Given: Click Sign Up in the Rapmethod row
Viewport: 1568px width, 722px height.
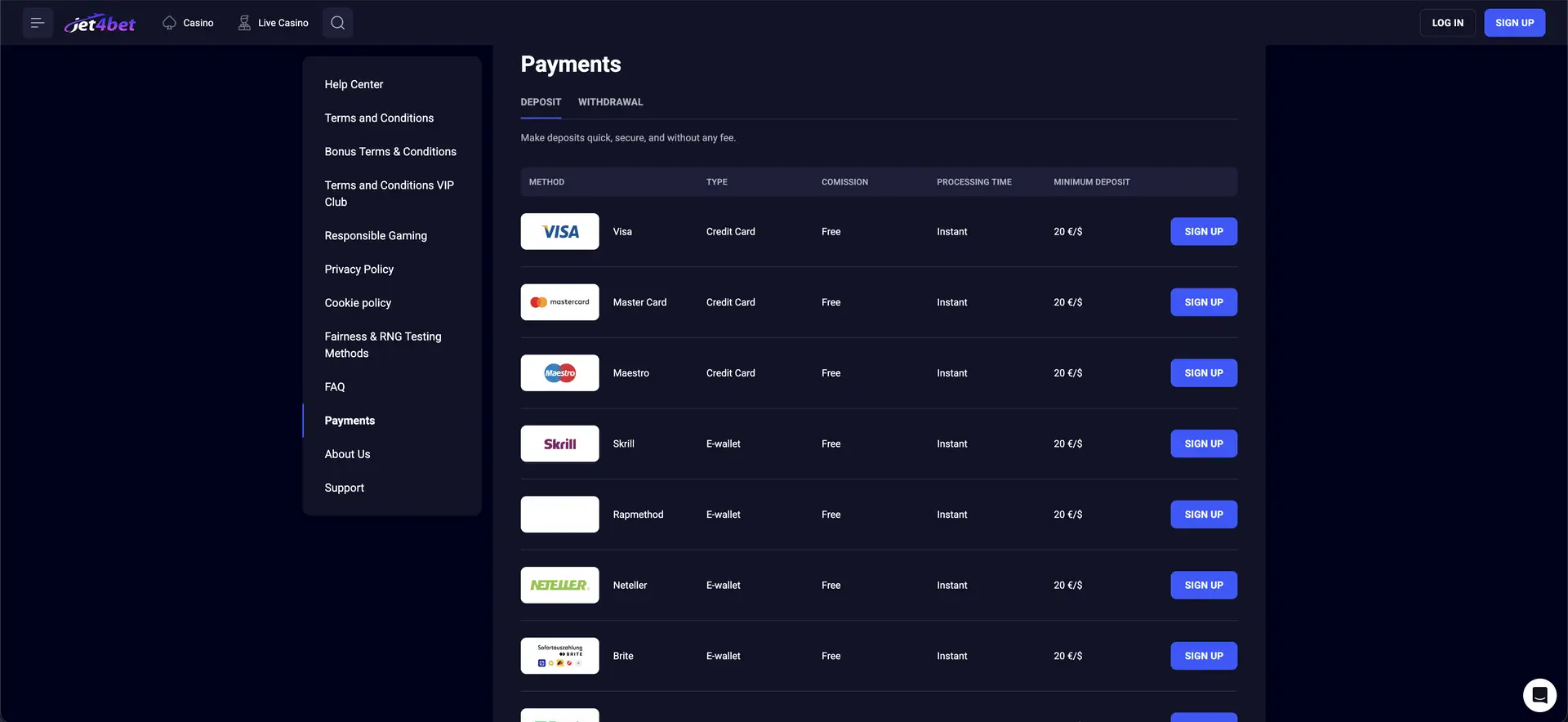Looking at the screenshot, I should (x=1204, y=515).
